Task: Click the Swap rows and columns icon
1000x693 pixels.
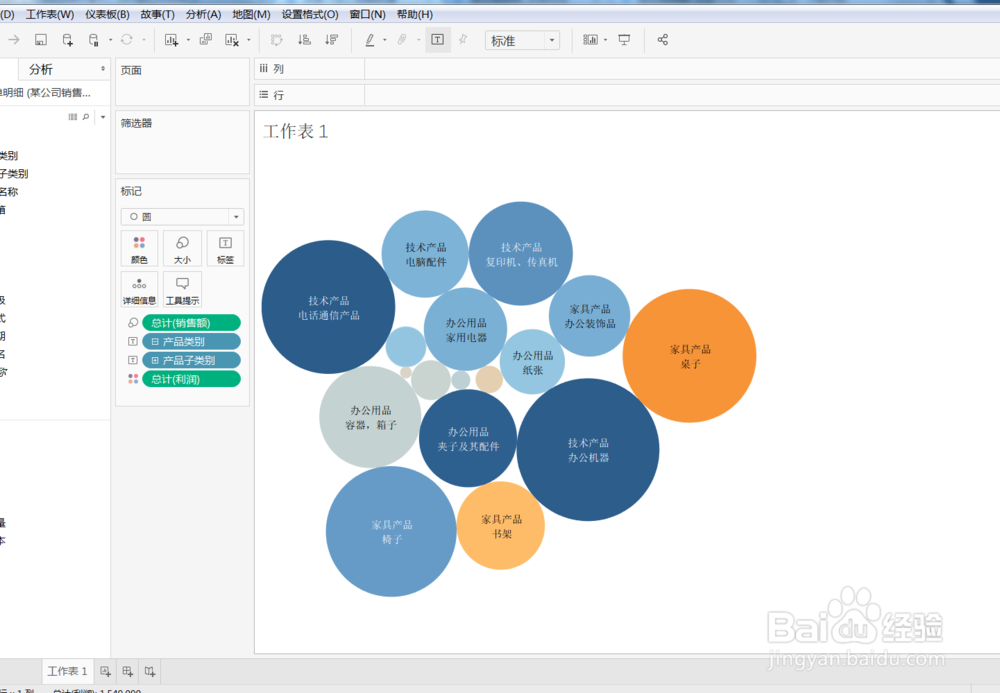Action: (x=277, y=40)
